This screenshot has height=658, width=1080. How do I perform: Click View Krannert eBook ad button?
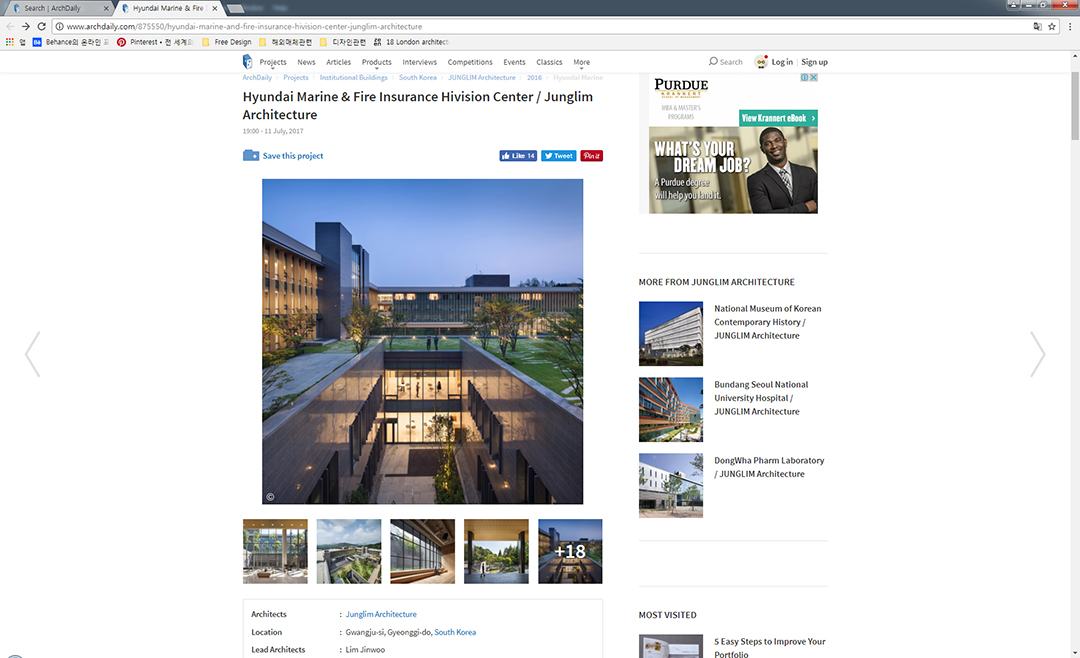778,118
